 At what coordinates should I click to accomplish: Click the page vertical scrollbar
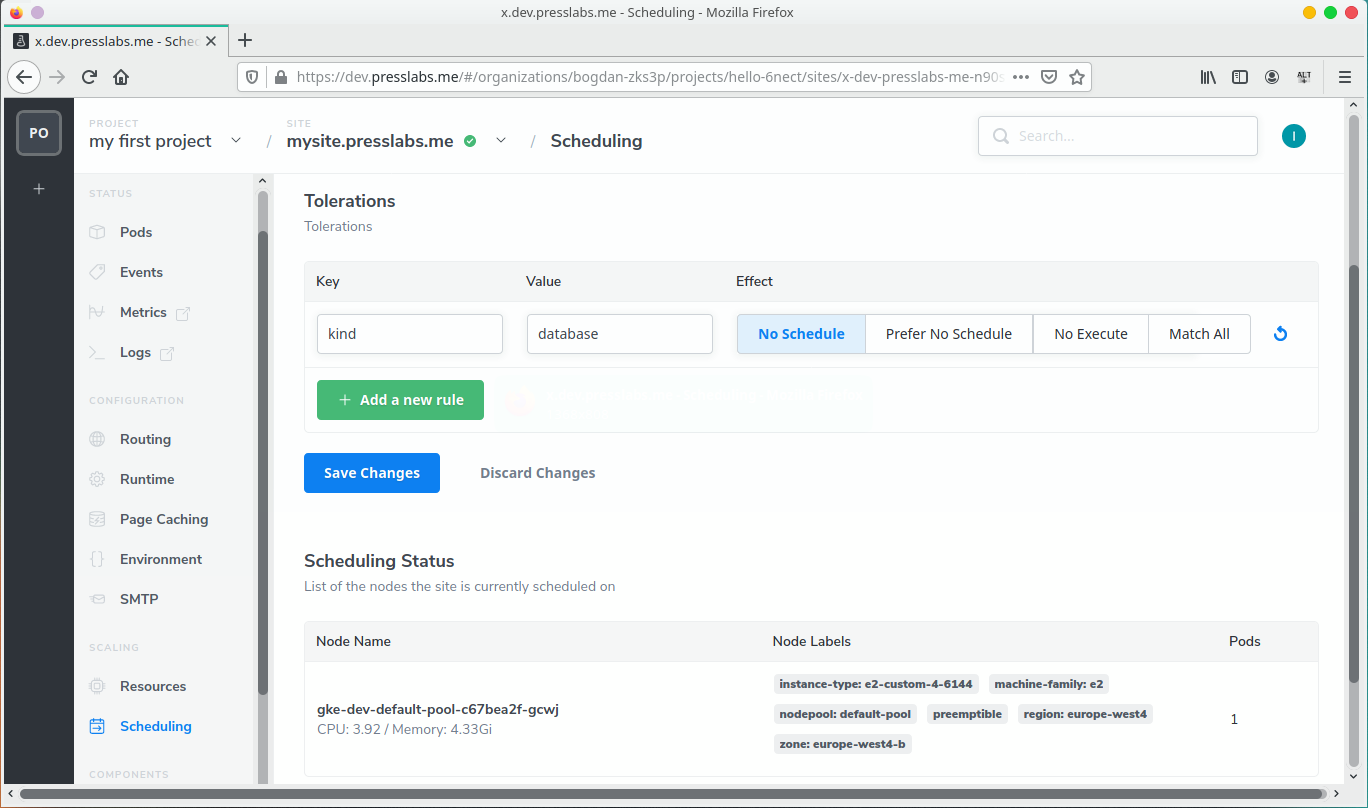(1354, 473)
